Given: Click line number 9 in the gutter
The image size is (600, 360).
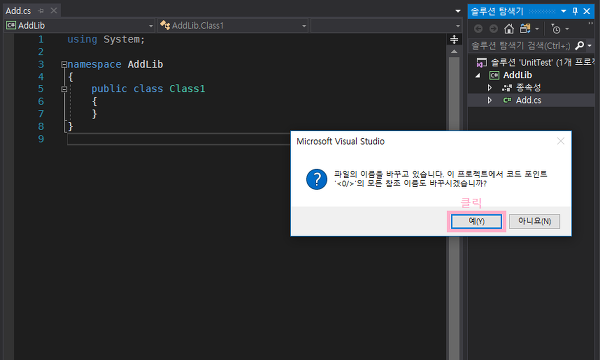Looking at the screenshot, I should 41,139.
